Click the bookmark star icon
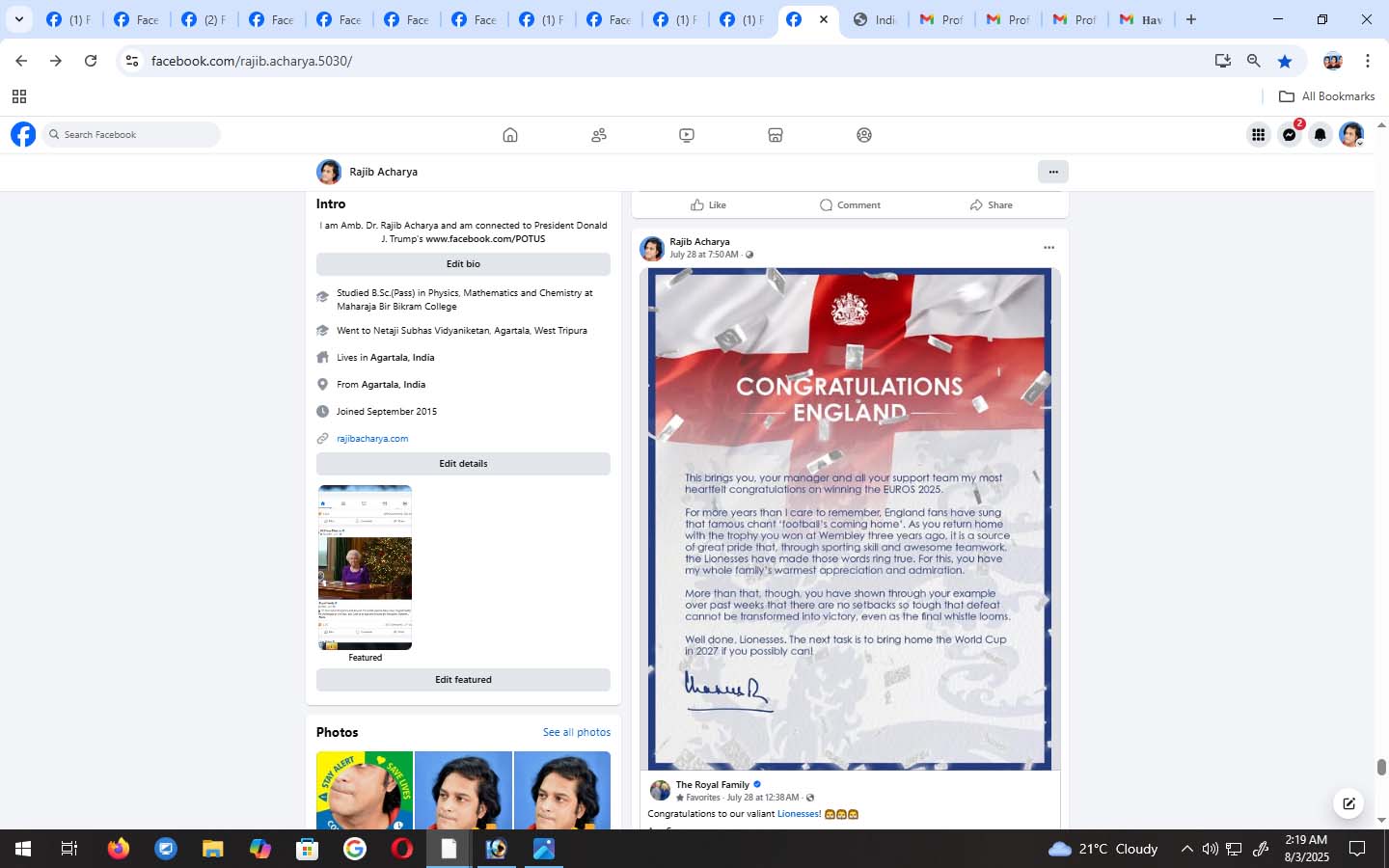This screenshot has width=1389, height=868. click(x=1285, y=61)
